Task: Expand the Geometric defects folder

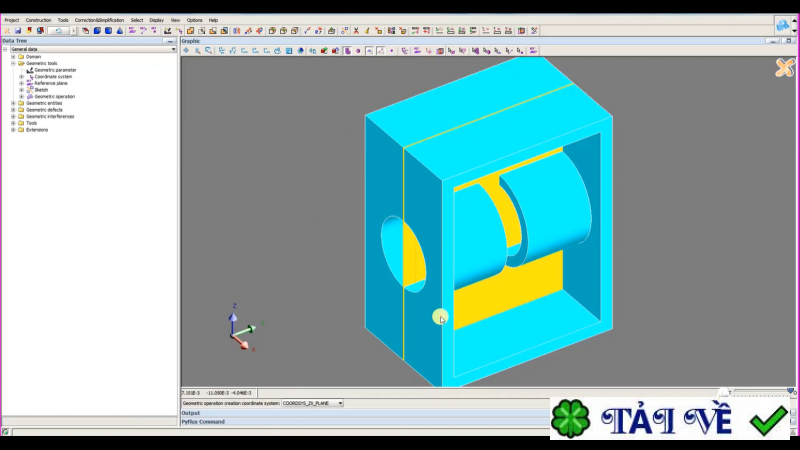Action: (x=13, y=110)
